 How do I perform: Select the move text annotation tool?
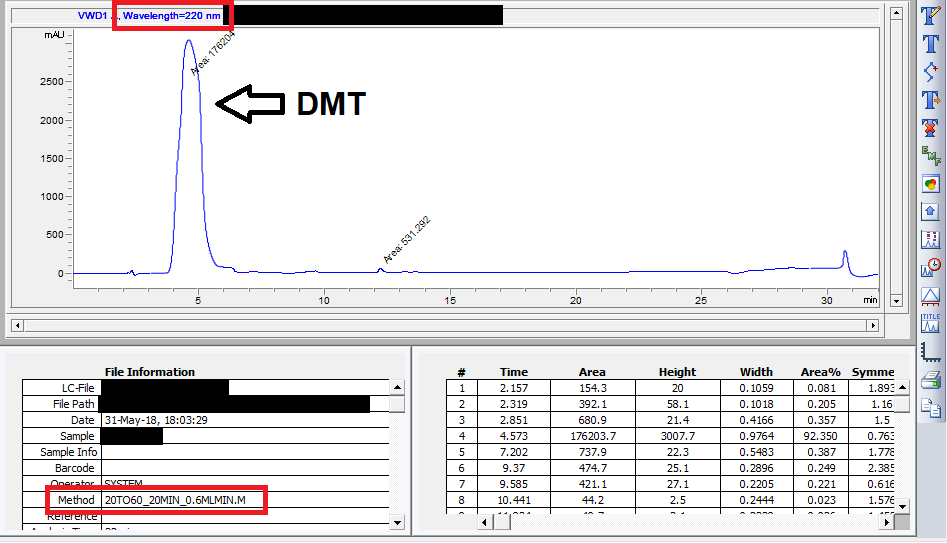click(931, 100)
